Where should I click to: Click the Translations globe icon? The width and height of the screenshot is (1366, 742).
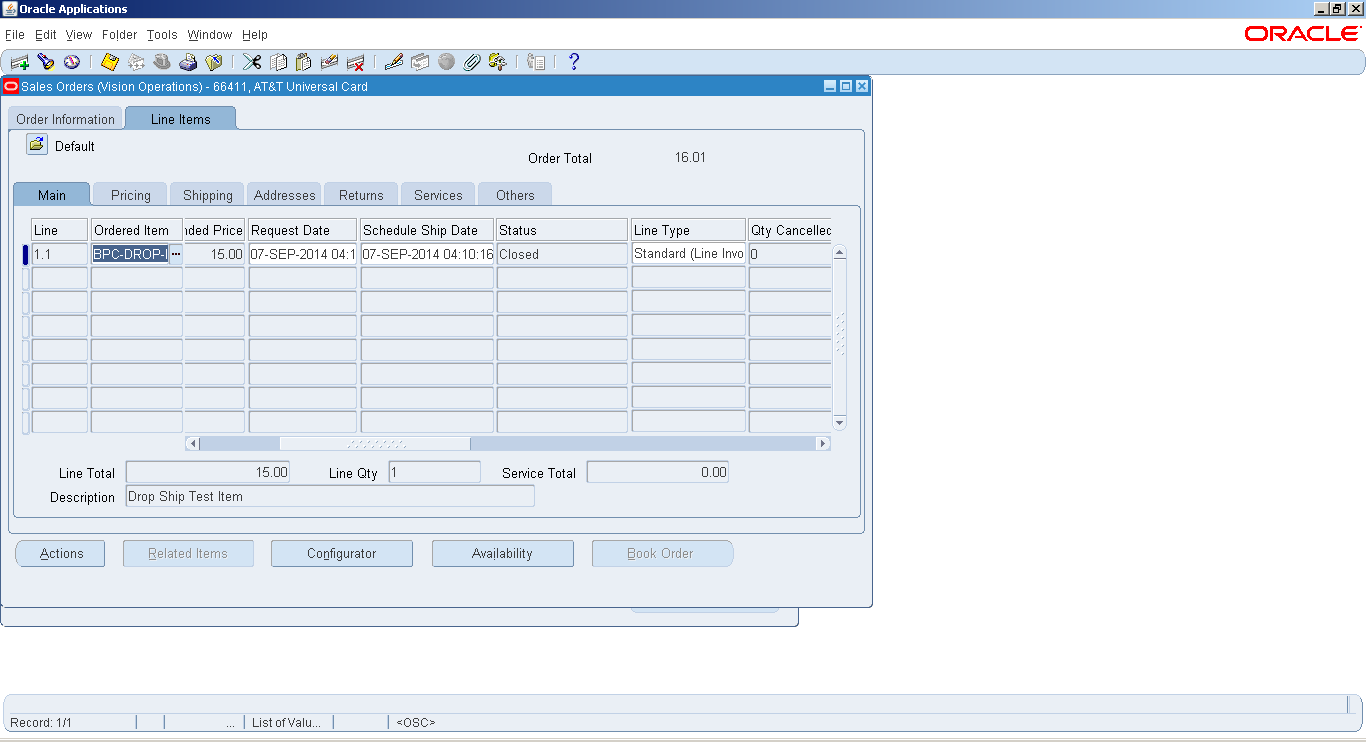pos(445,61)
